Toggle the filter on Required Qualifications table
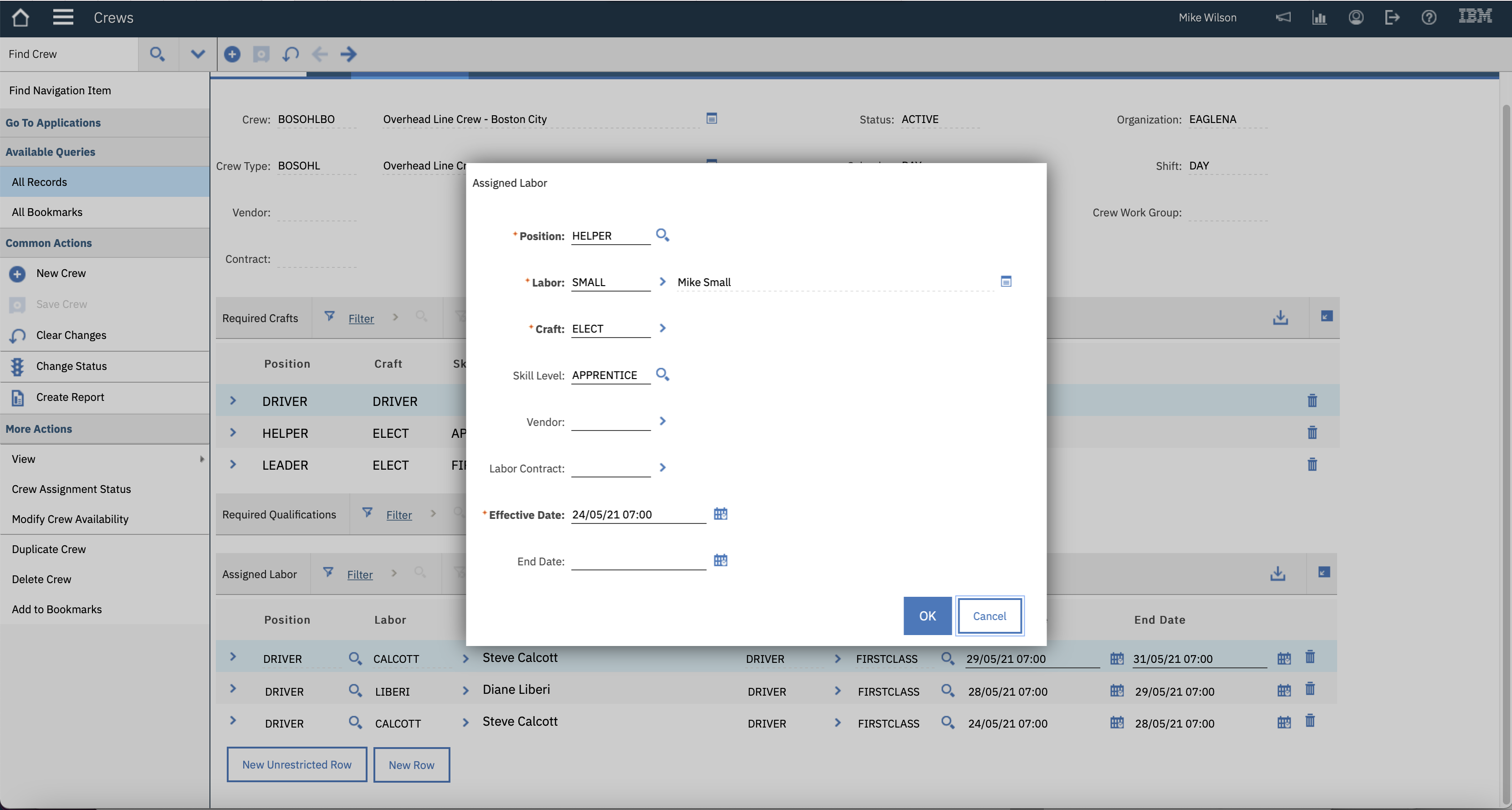Image resolution: width=1512 pixels, height=810 pixels. click(367, 513)
